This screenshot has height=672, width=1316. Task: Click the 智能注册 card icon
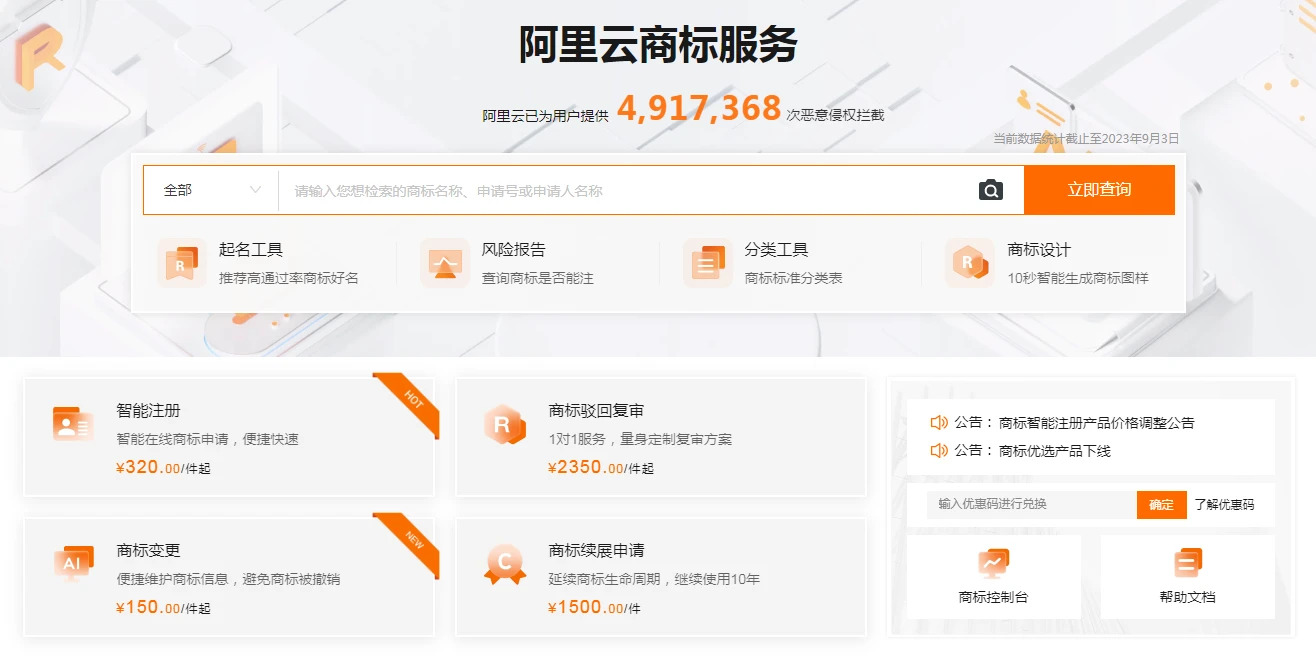pyautogui.click(x=73, y=424)
